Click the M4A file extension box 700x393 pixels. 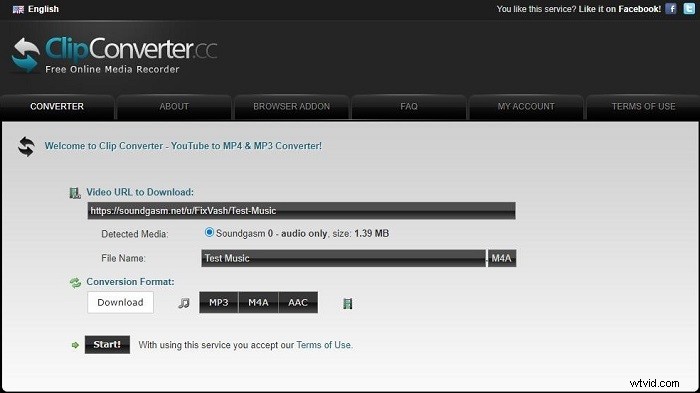coord(502,258)
